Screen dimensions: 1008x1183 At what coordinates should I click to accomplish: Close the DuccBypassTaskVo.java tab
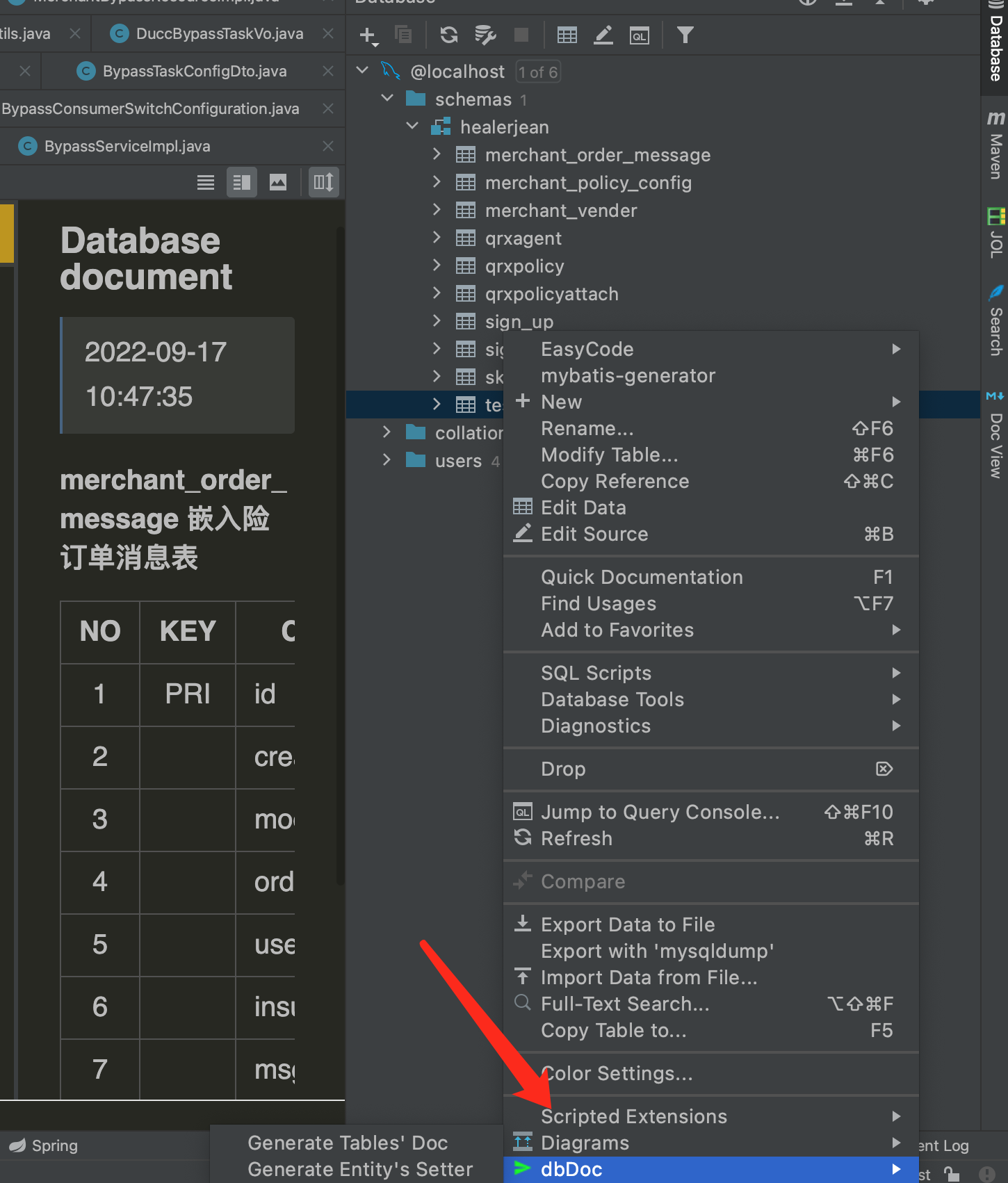[x=328, y=33]
